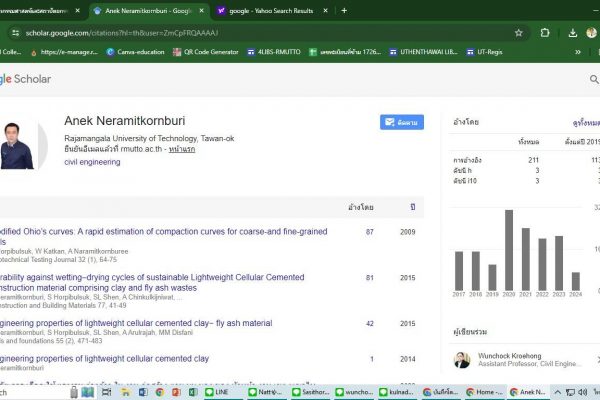Click Wunchock Kroehong's avatar photo
600x400 pixels.
coord(462,360)
